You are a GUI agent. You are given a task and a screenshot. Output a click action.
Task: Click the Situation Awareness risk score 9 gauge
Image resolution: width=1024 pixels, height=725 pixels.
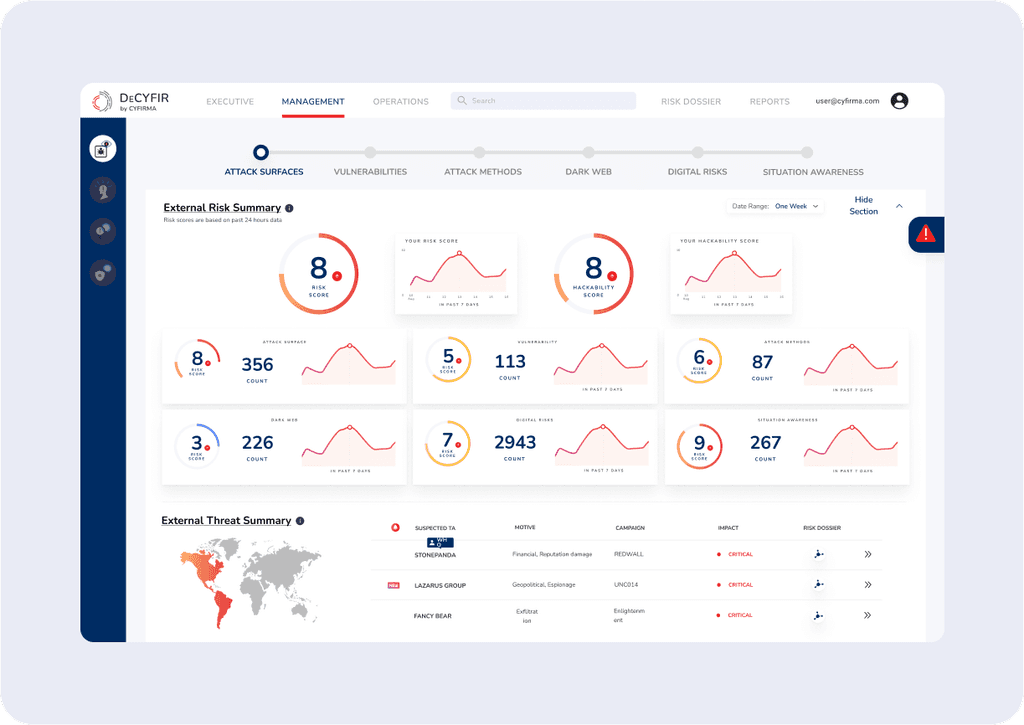[699, 446]
